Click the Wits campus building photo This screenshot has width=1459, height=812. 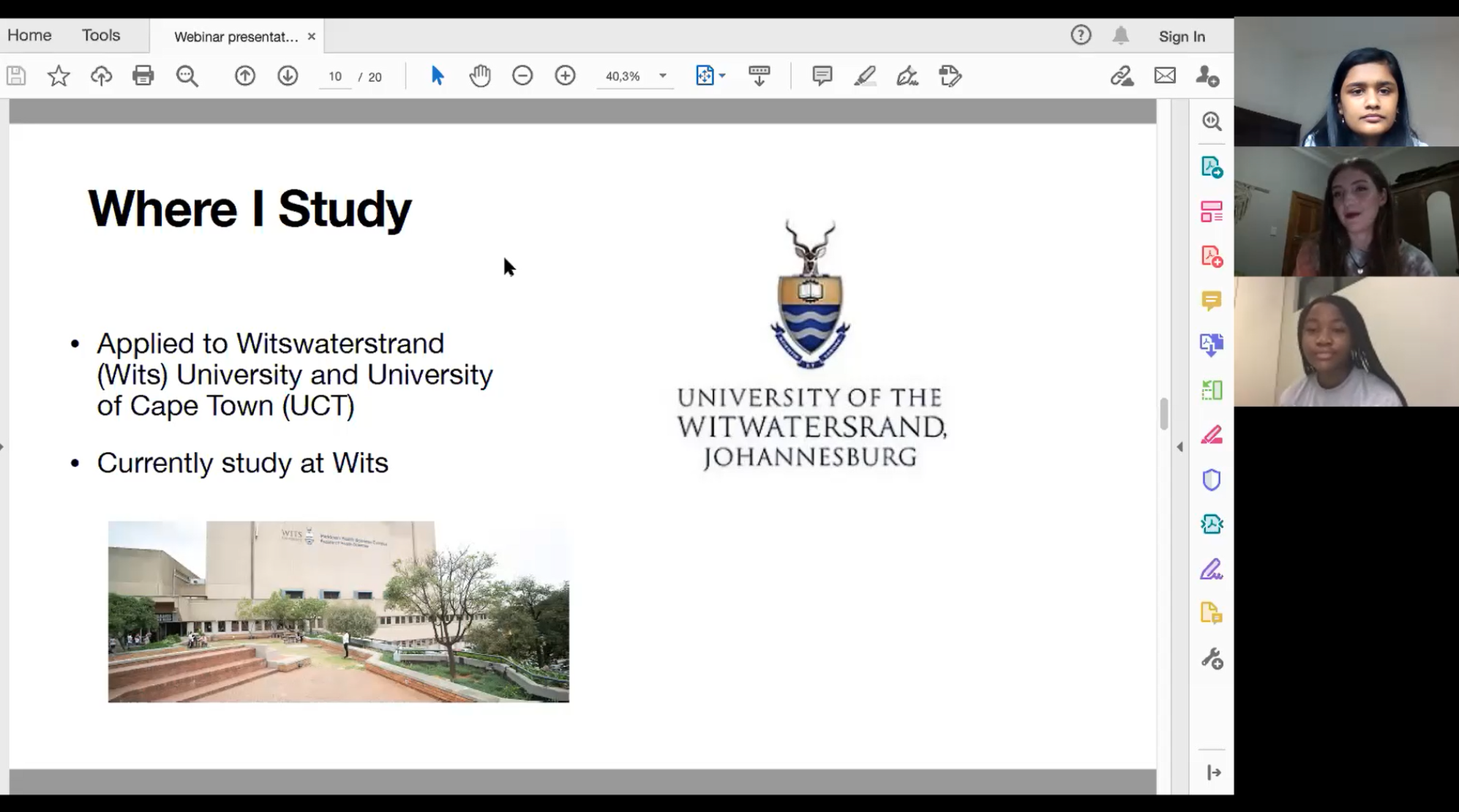tap(339, 612)
